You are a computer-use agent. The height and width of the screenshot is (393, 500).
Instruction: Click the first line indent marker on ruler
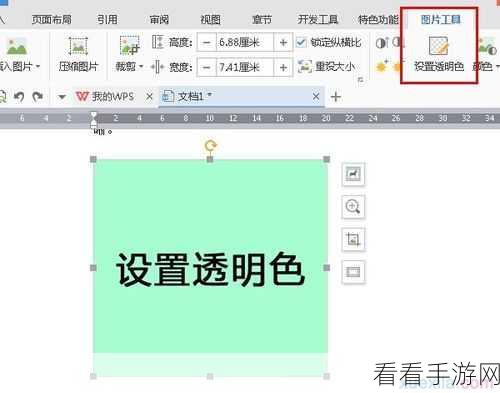pyautogui.click(x=94, y=116)
